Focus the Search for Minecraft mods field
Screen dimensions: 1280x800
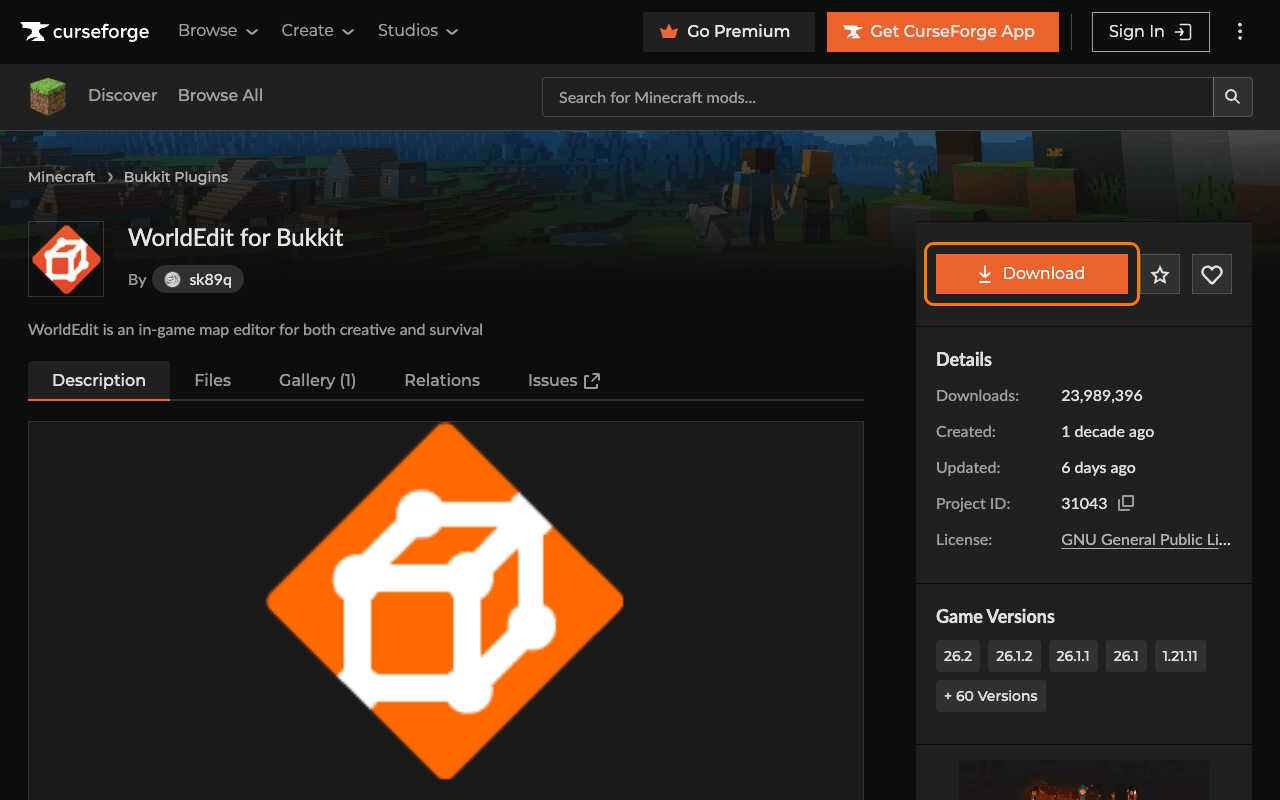(878, 97)
